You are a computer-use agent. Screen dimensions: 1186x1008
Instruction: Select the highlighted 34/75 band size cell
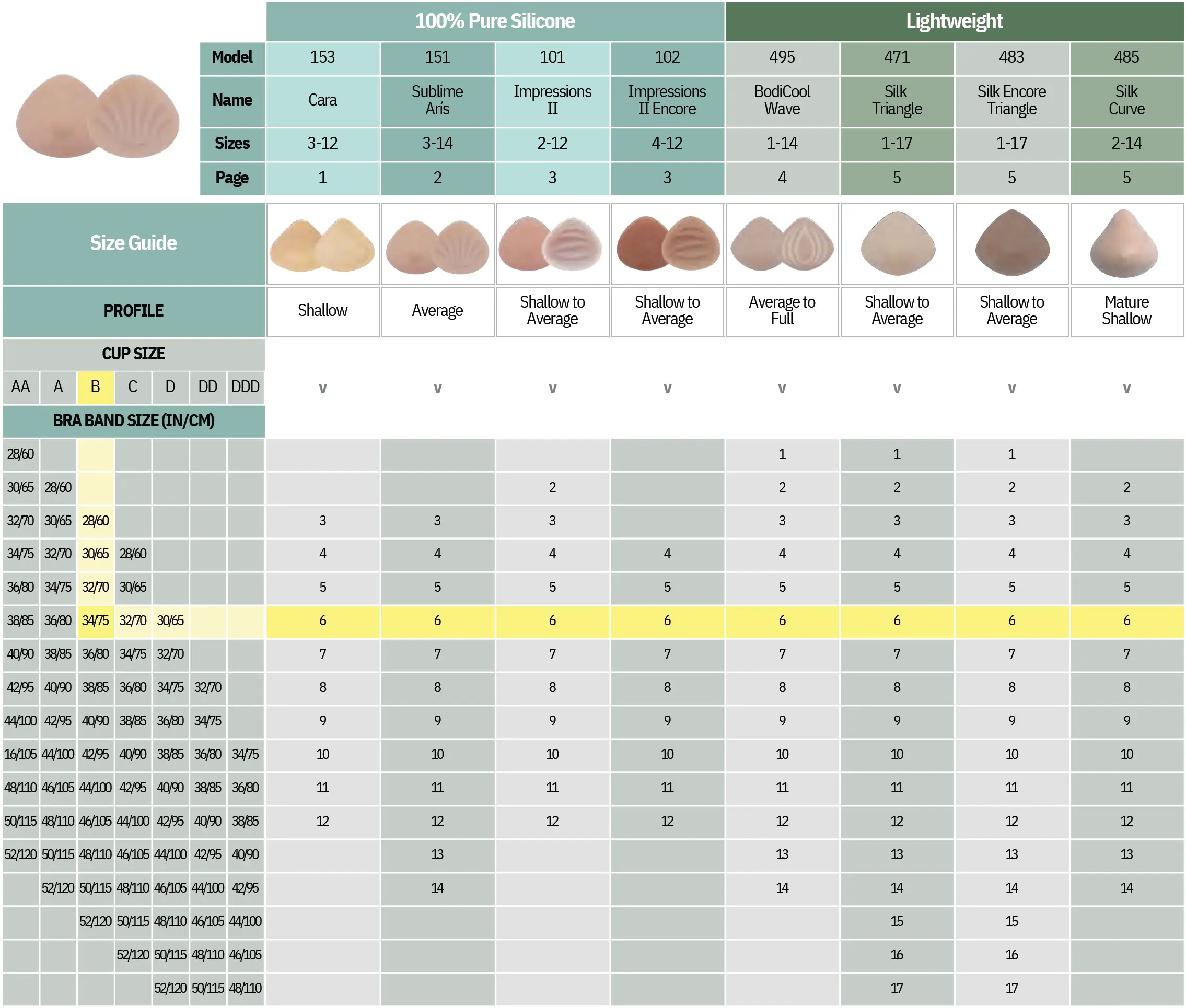(96, 621)
